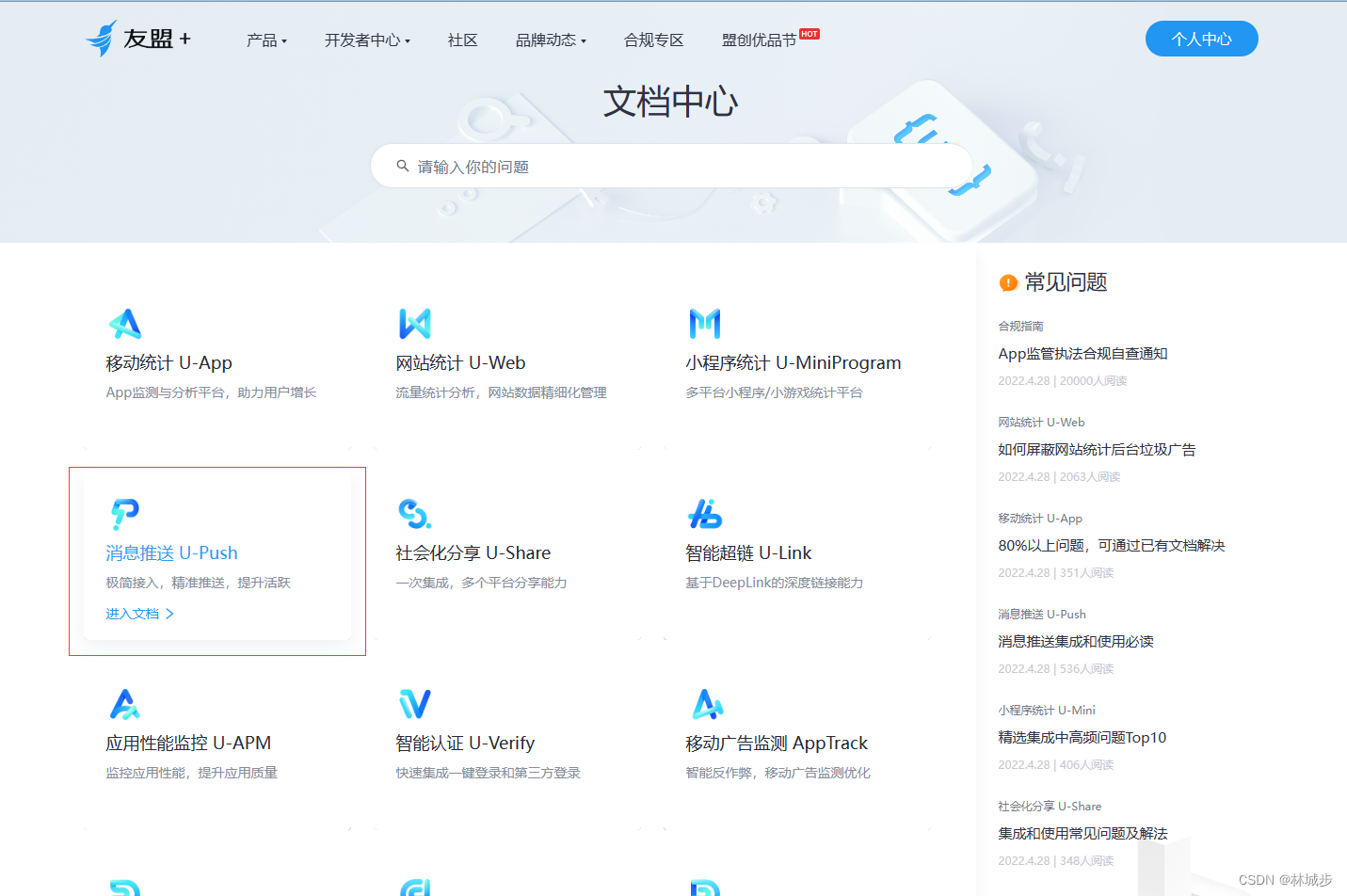Open the 移动广告监测 AppTrack title
This screenshot has width=1347, height=896.
[777, 743]
